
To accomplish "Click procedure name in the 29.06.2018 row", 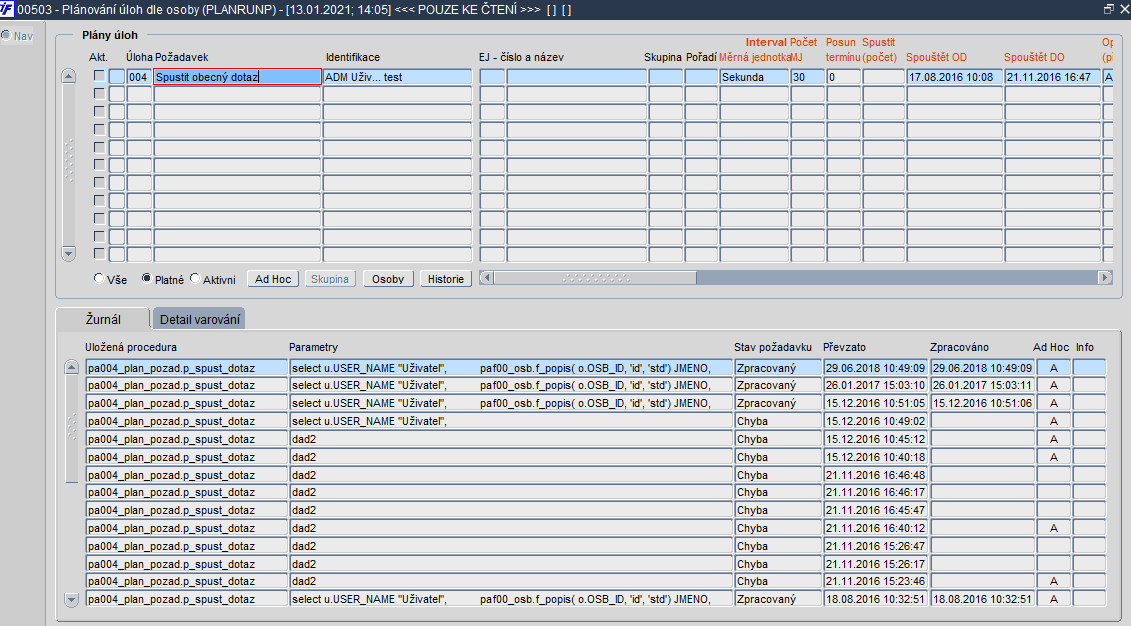I will tap(187, 368).
